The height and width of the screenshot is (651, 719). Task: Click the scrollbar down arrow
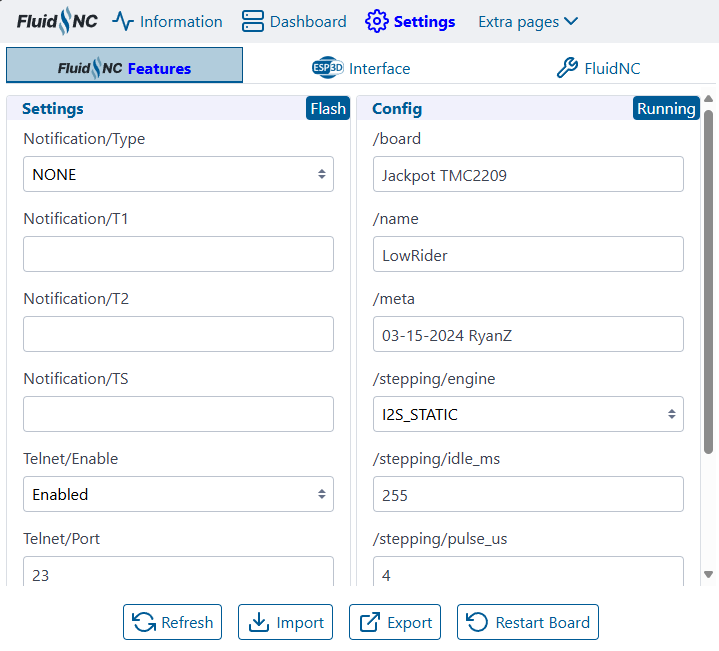708,574
